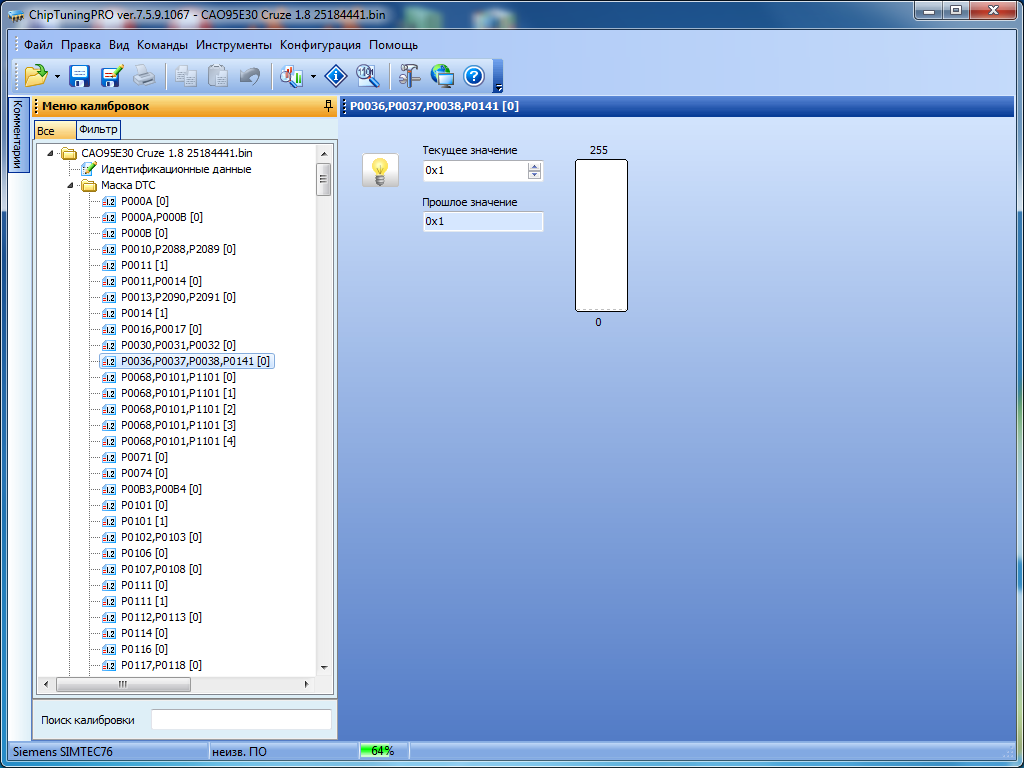
Task: Switch to the Фильтр tab
Action: click(98, 129)
